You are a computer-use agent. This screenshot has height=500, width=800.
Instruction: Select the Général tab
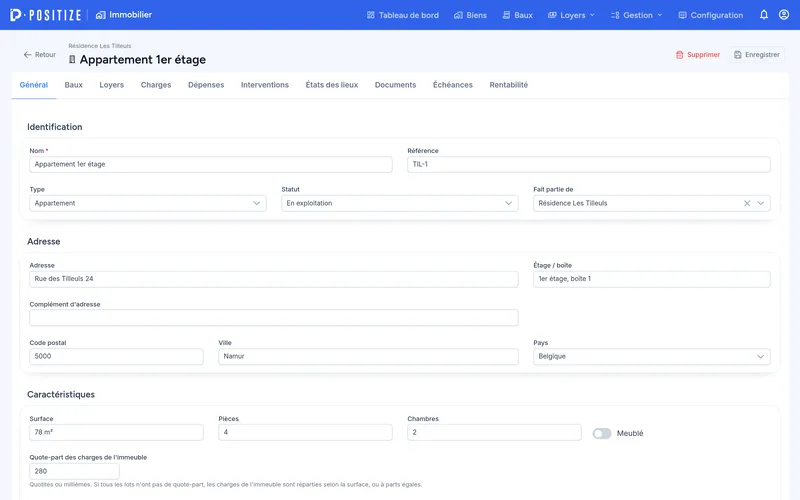(34, 85)
